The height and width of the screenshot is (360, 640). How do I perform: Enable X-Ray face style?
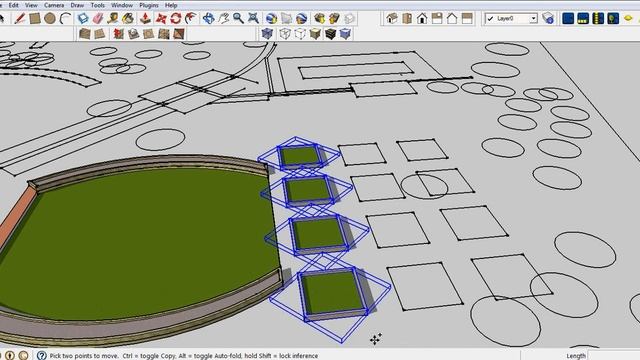[x=267, y=34]
